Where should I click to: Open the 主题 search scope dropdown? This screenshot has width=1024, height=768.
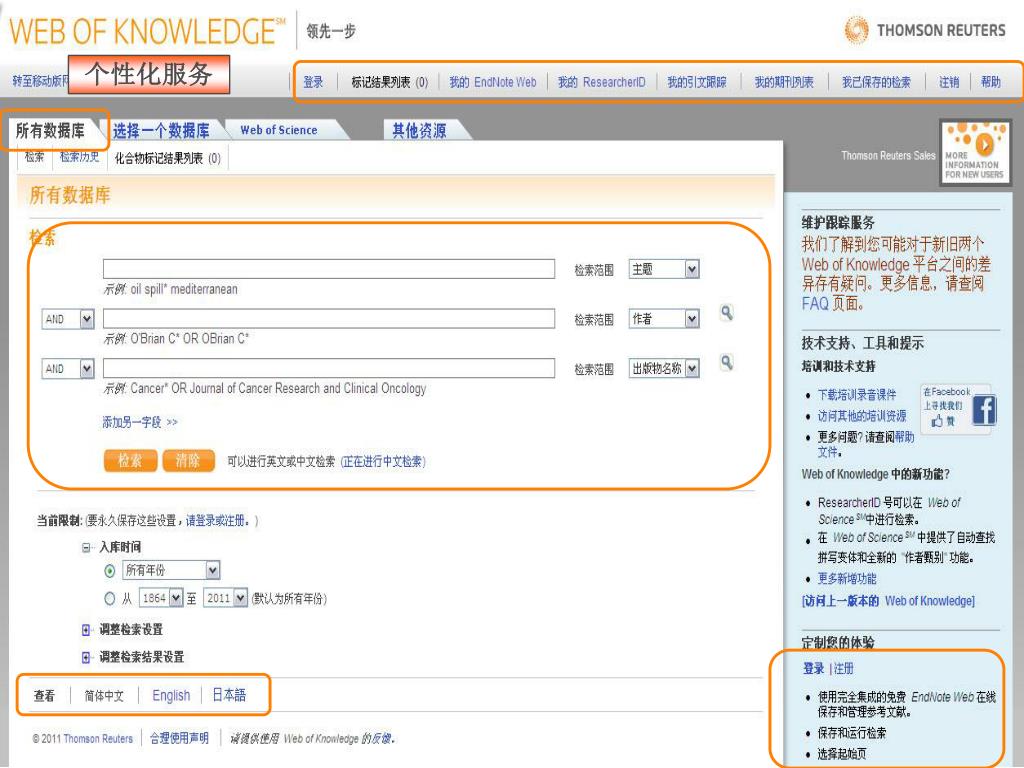point(664,269)
